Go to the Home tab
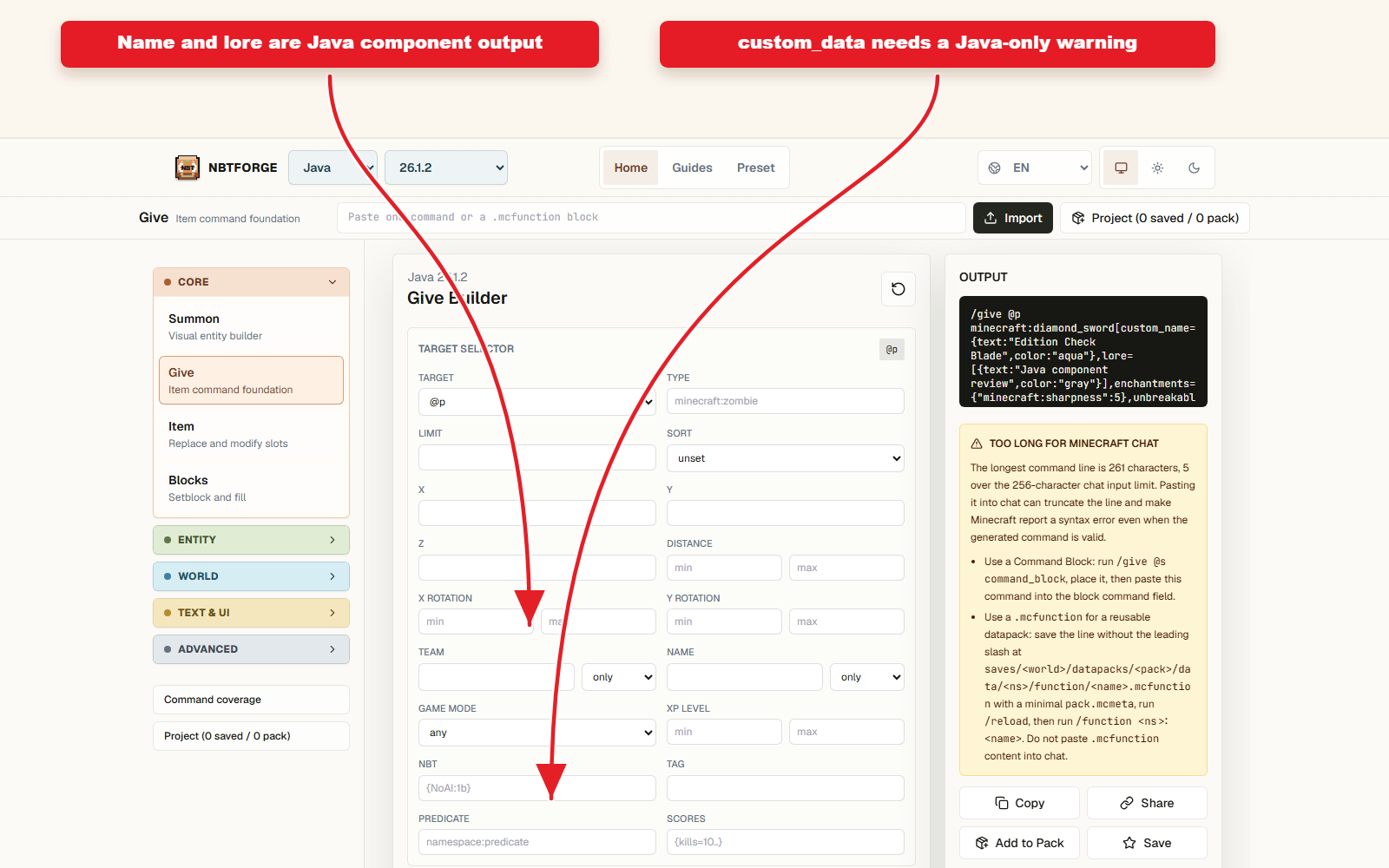 pyautogui.click(x=631, y=168)
